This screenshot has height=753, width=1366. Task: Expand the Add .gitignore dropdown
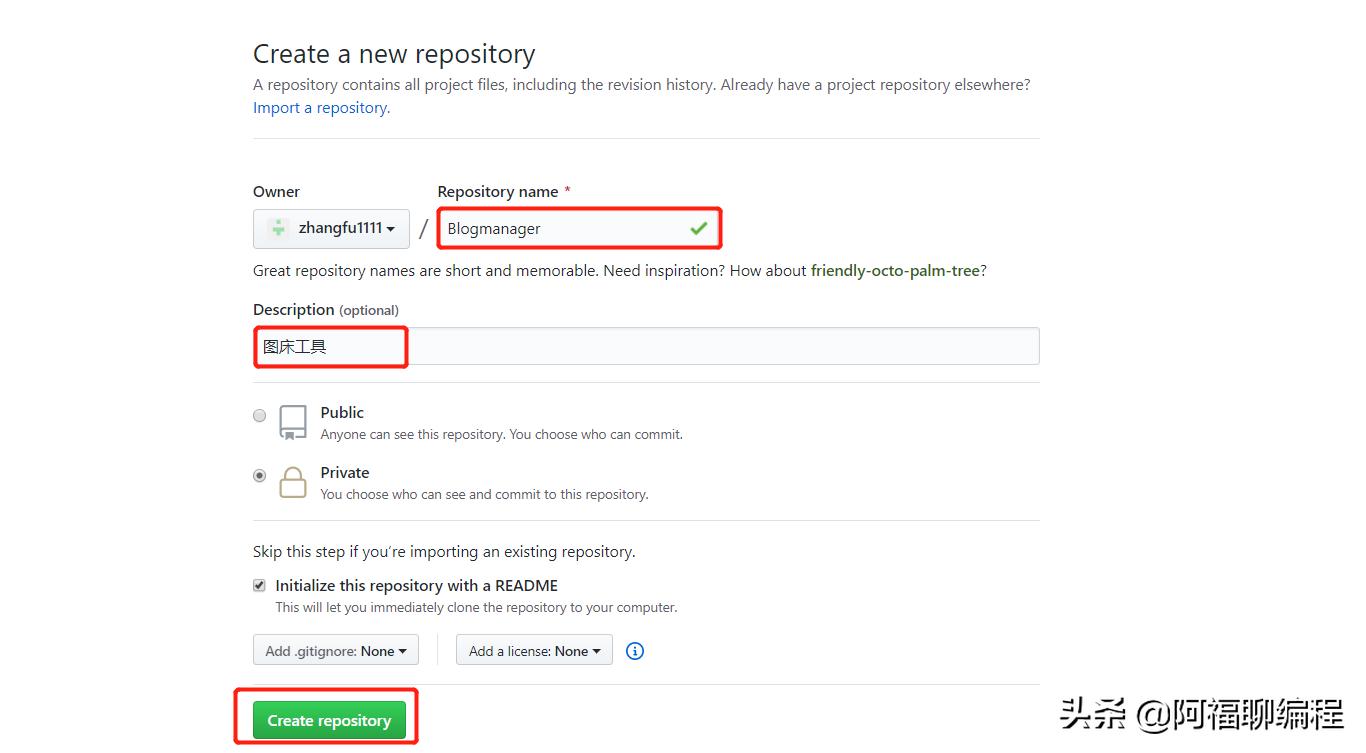click(335, 651)
